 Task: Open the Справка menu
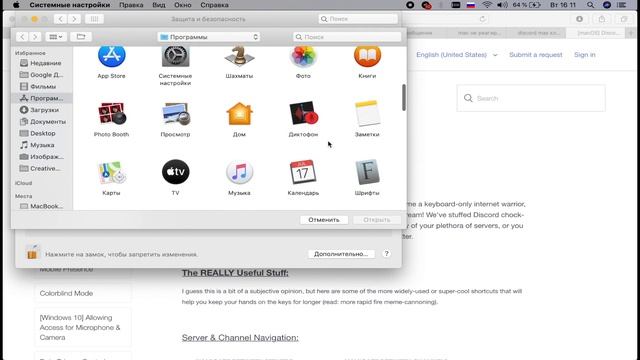click(214, 5)
